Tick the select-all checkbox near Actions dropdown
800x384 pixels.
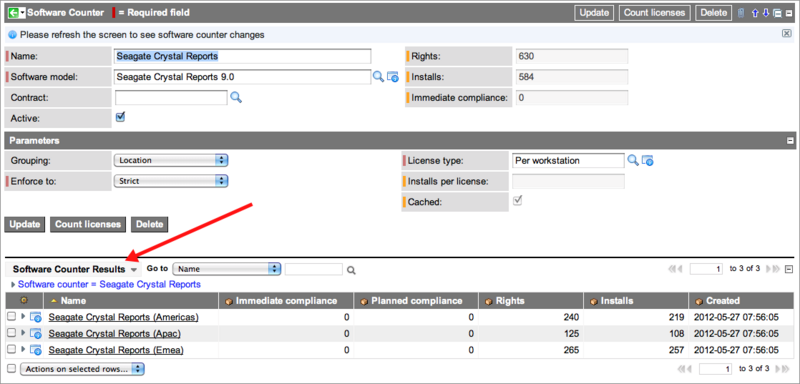[x=11, y=368]
